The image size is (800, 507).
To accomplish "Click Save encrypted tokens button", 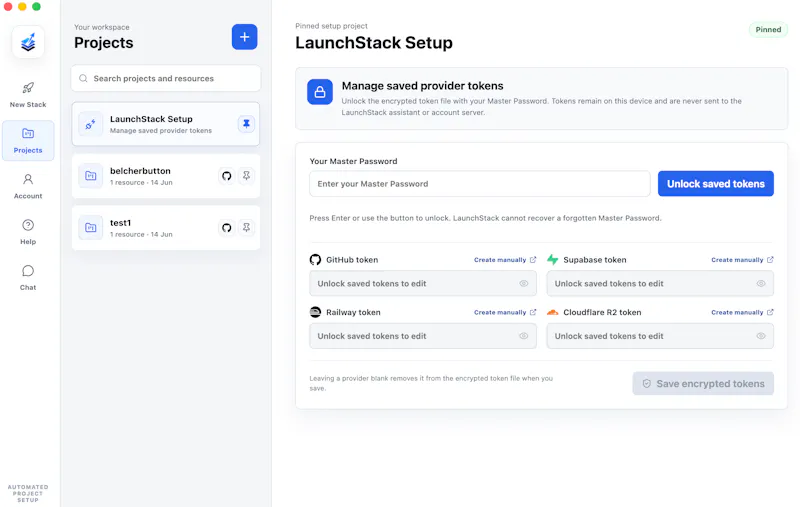I will coord(703,384).
